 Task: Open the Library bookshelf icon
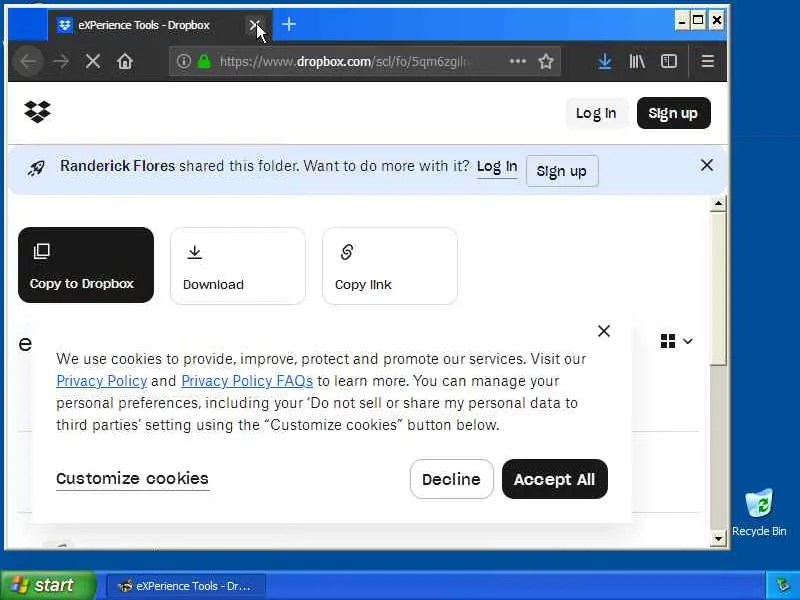(637, 62)
